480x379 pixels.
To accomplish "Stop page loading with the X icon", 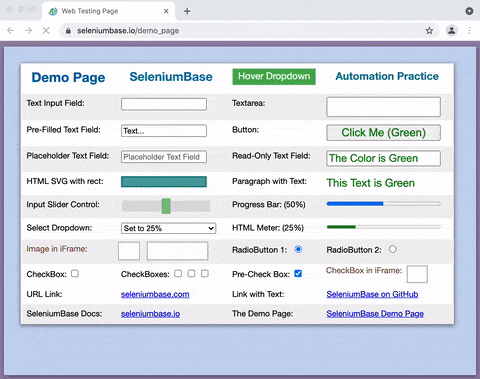I will click(x=46, y=31).
